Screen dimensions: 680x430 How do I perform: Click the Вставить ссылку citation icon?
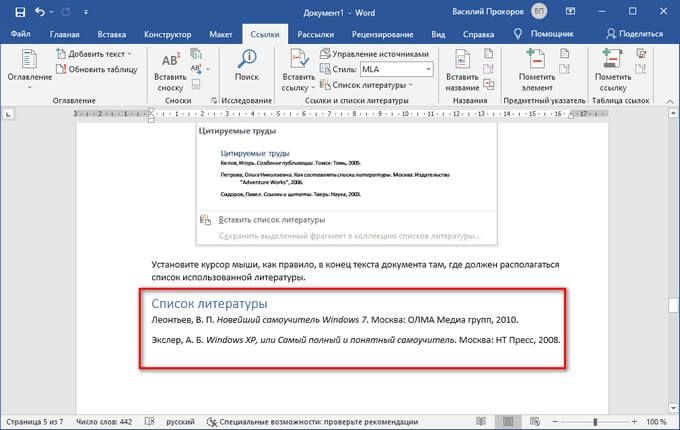click(x=299, y=60)
